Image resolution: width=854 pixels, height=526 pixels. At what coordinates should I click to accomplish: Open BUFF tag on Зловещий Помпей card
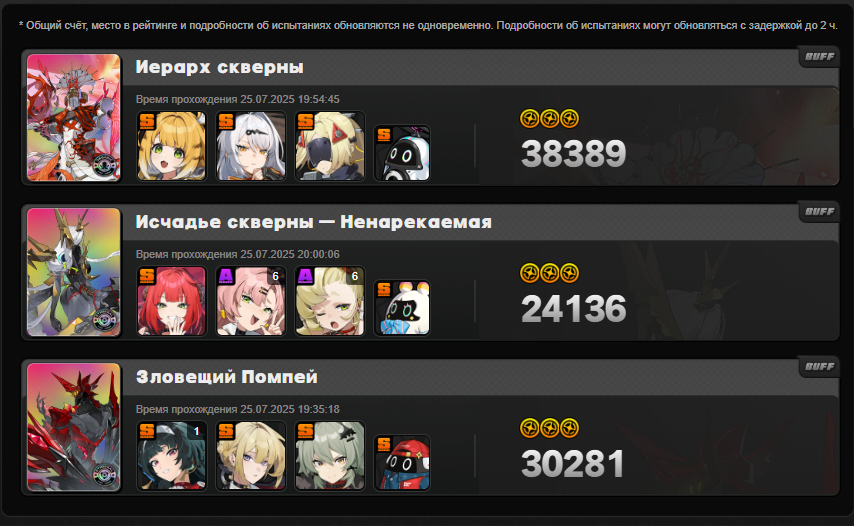819,366
